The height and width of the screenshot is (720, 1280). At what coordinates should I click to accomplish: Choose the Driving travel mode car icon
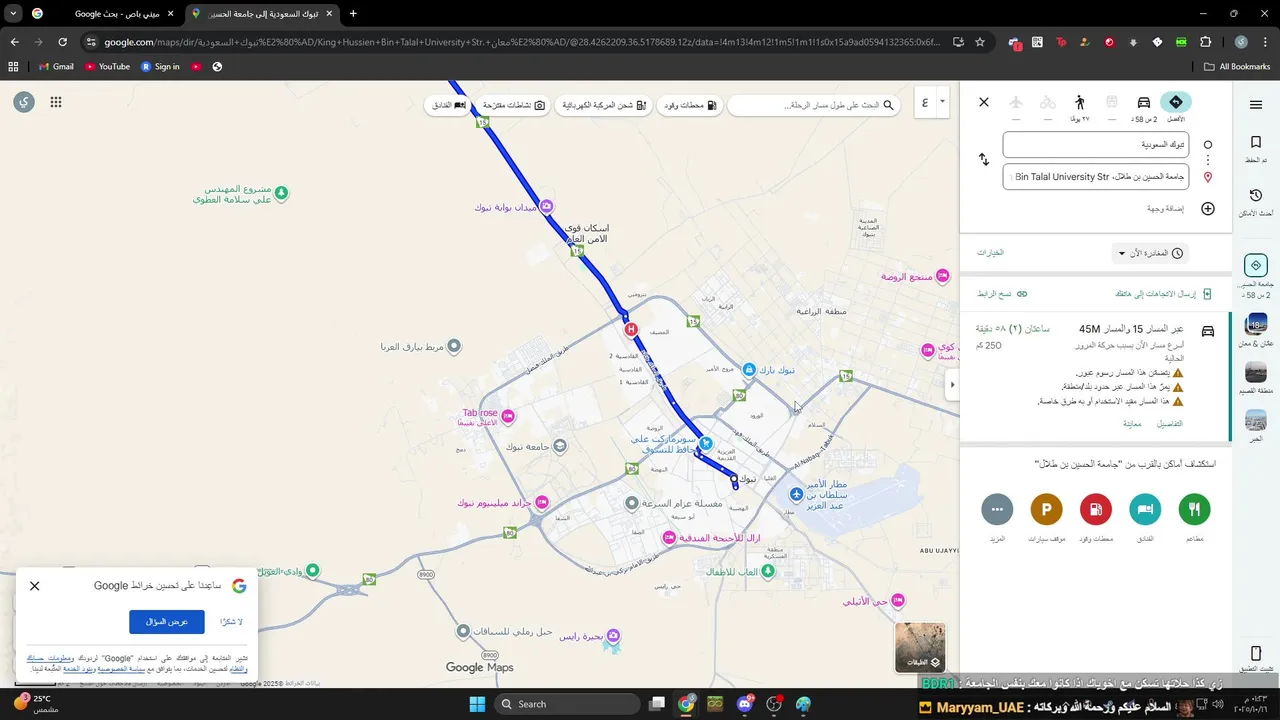tap(1143, 102)
